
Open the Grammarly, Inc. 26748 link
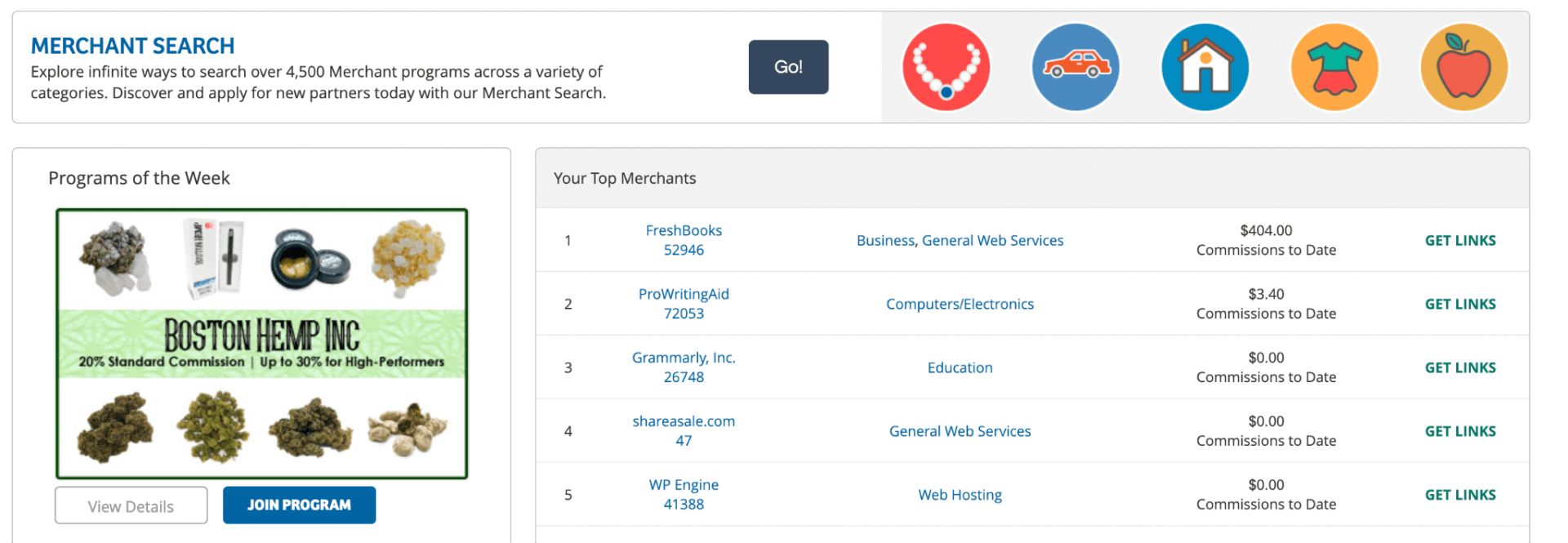pyautogui.click(x=684, y=367)
